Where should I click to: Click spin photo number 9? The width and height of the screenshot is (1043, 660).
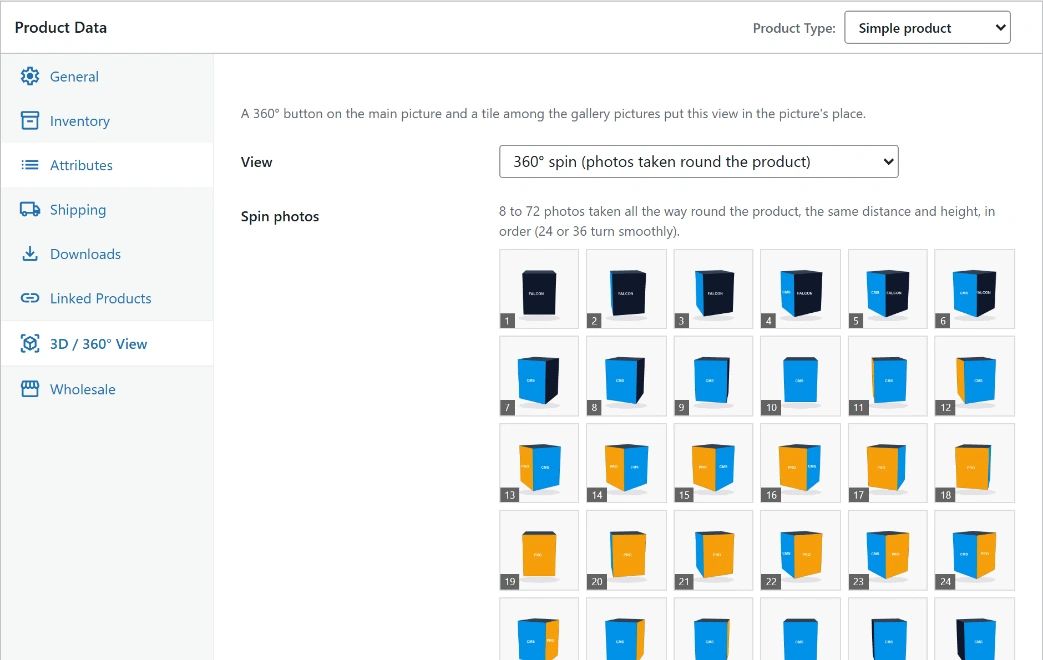pyautogui.click(x=713, y=376)
